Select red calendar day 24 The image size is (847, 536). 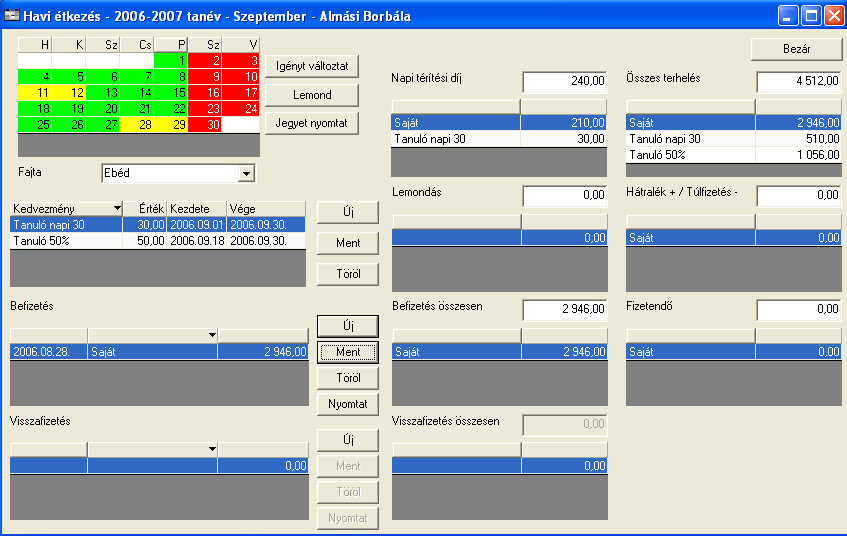241,109
